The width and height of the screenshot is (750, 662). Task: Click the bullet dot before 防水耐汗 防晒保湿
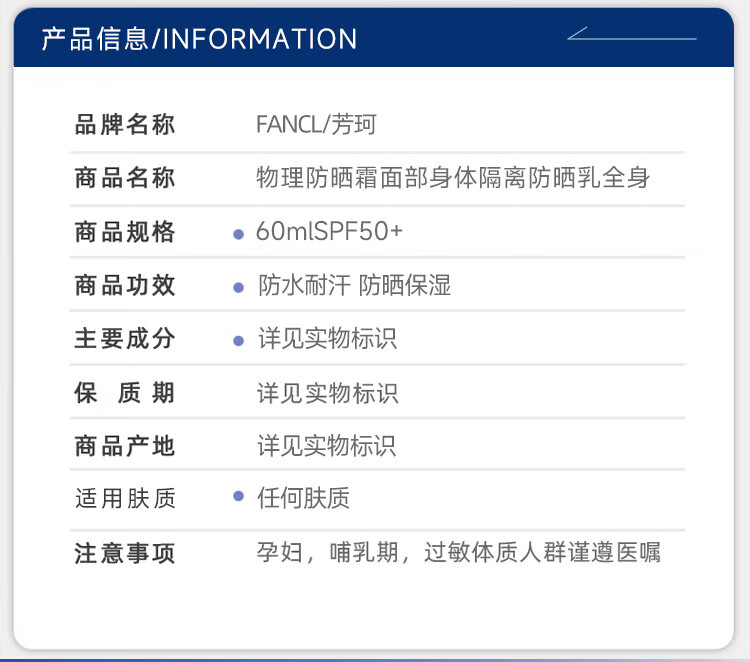click(x=238, y=287)
